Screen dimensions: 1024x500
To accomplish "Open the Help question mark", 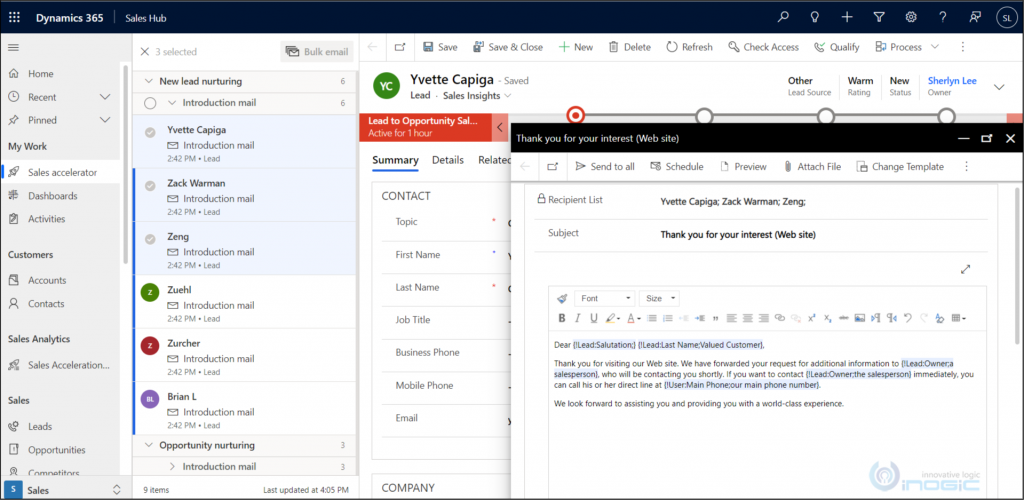I will pyautogui.click(x=943, y=18).
